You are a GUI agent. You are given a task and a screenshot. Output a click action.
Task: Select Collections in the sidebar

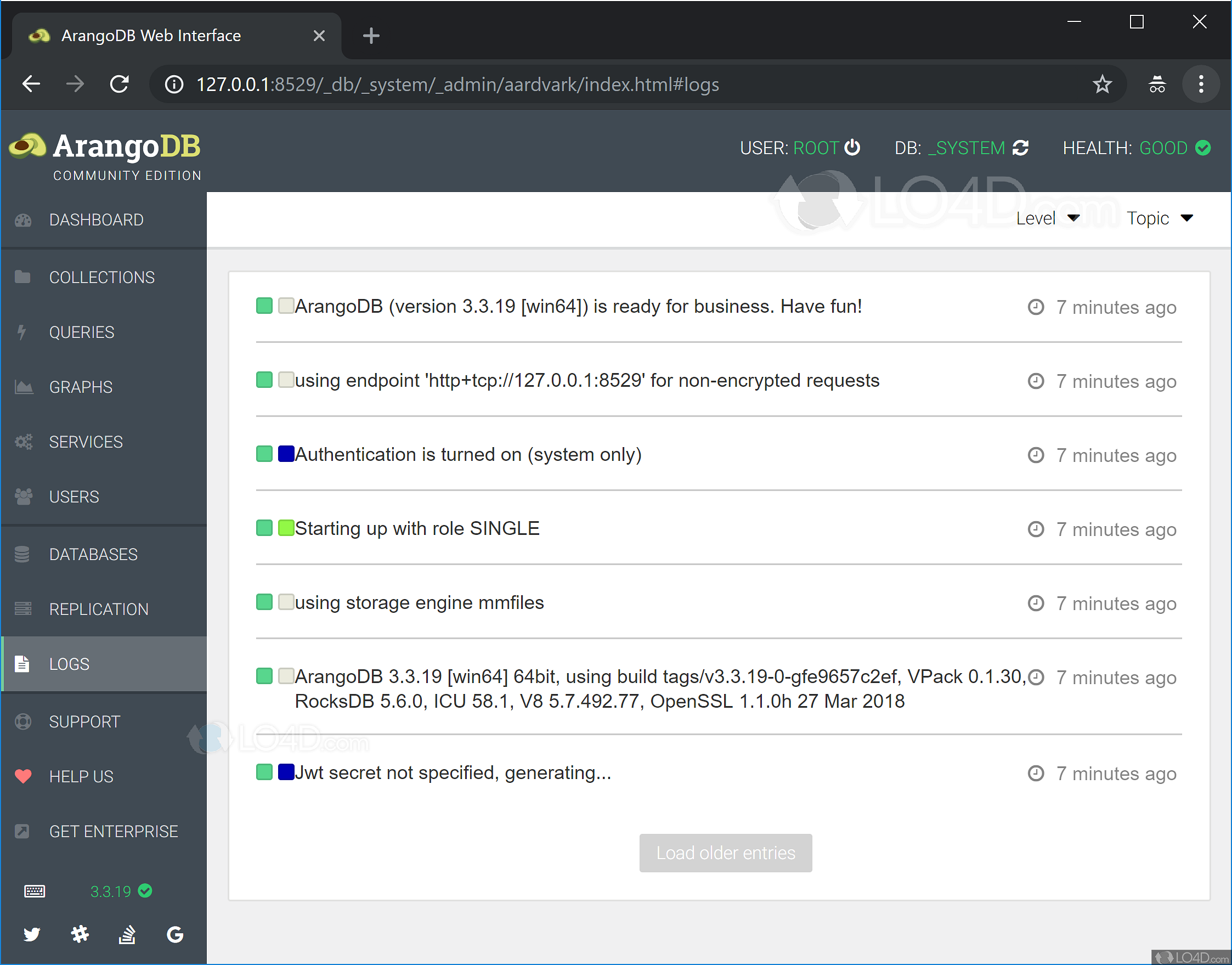(101, 277)
